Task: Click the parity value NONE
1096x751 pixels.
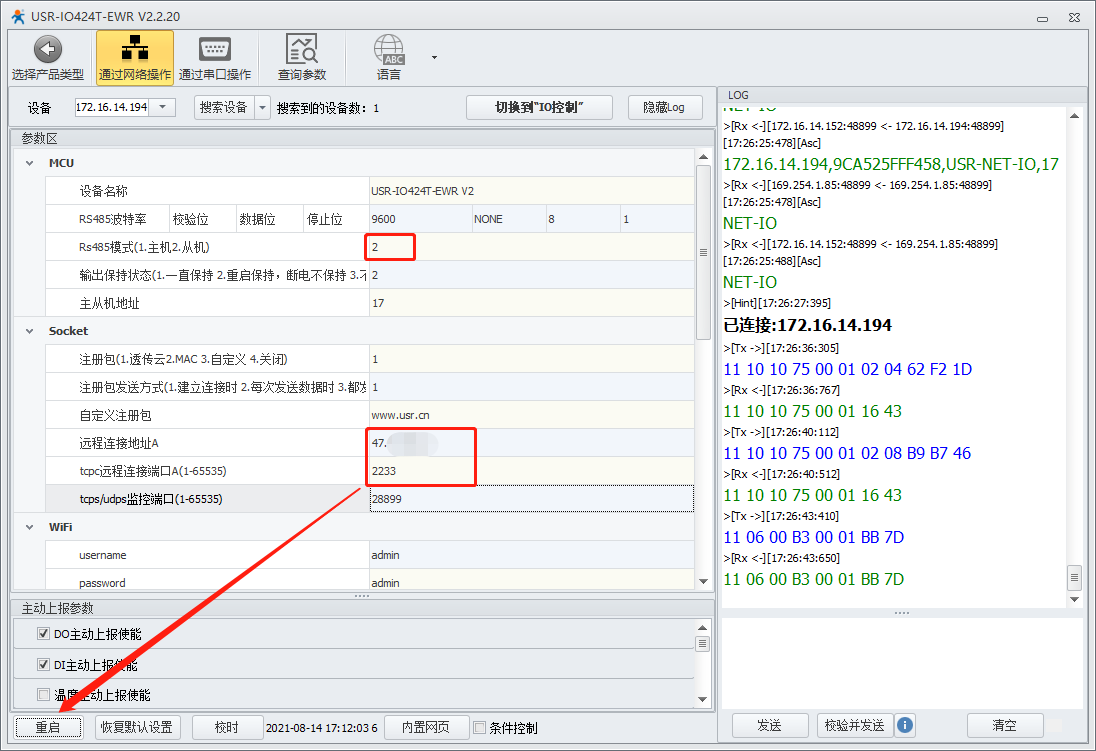Action: tap(509, 219)
